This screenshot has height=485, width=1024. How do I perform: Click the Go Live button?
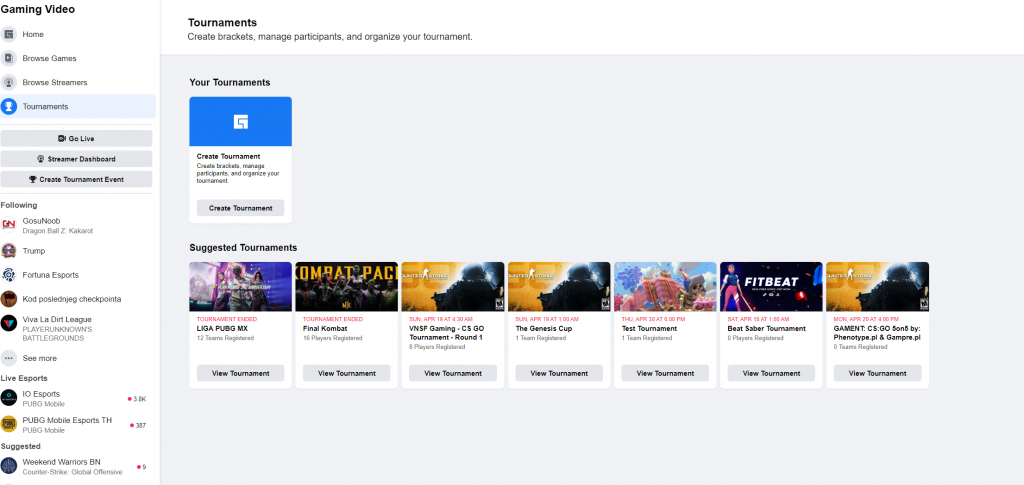(x=76, y=138)
